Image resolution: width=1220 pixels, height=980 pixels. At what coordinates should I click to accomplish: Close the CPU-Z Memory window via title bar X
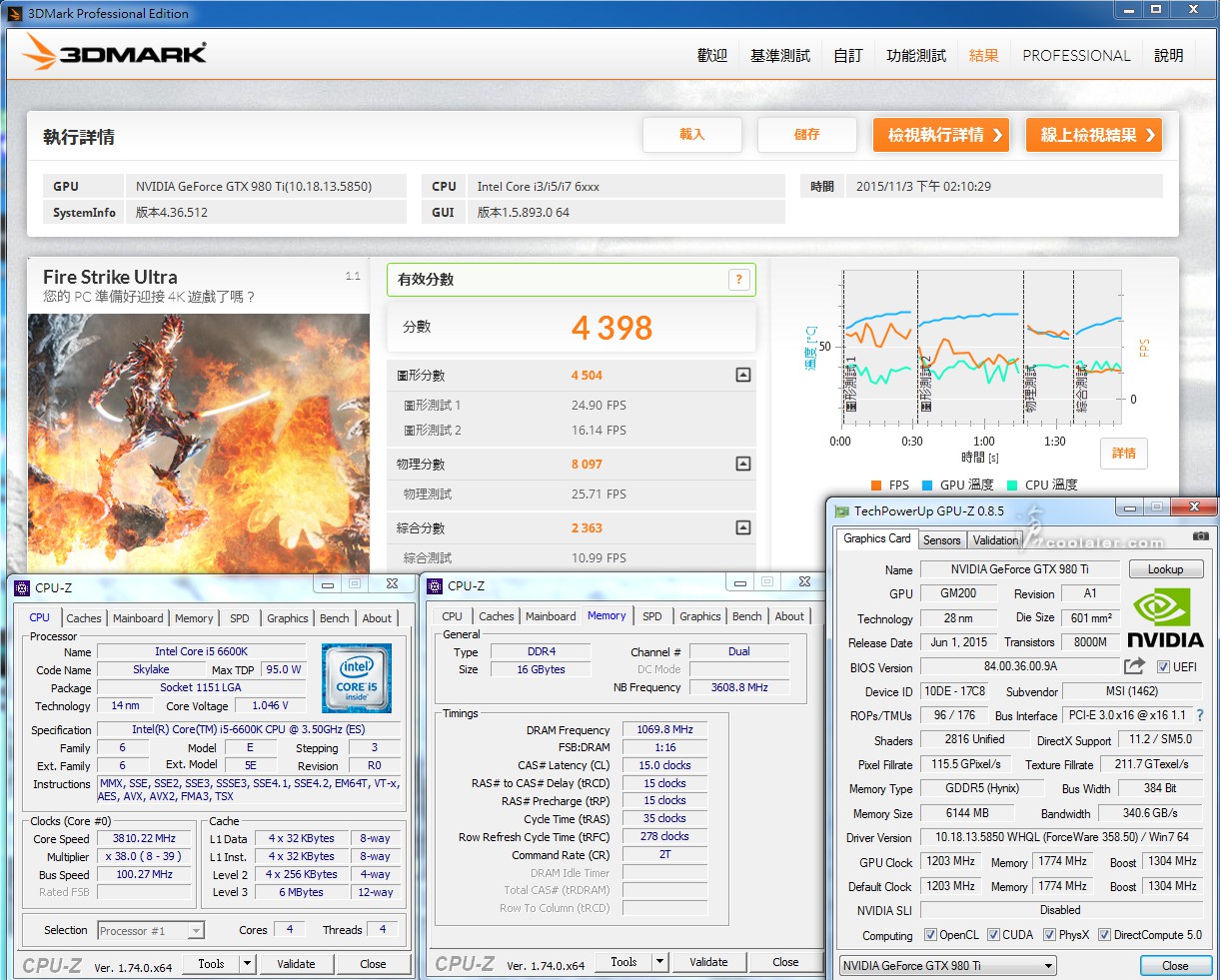[x=804, y=581]
